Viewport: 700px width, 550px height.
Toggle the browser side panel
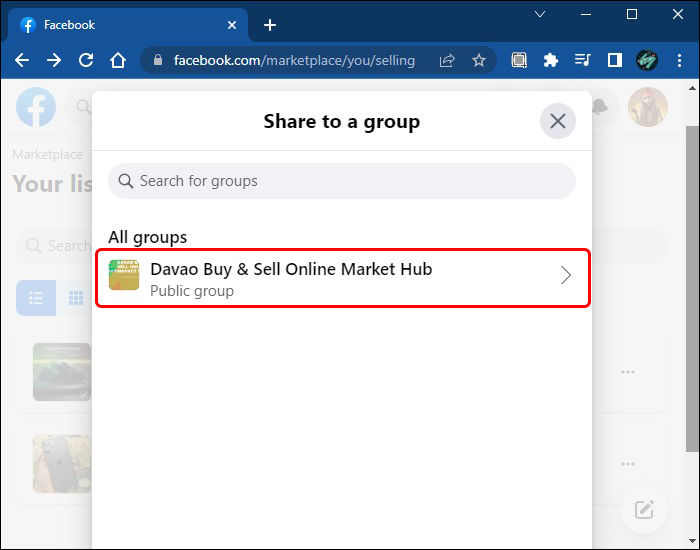(x=615, y=60)
